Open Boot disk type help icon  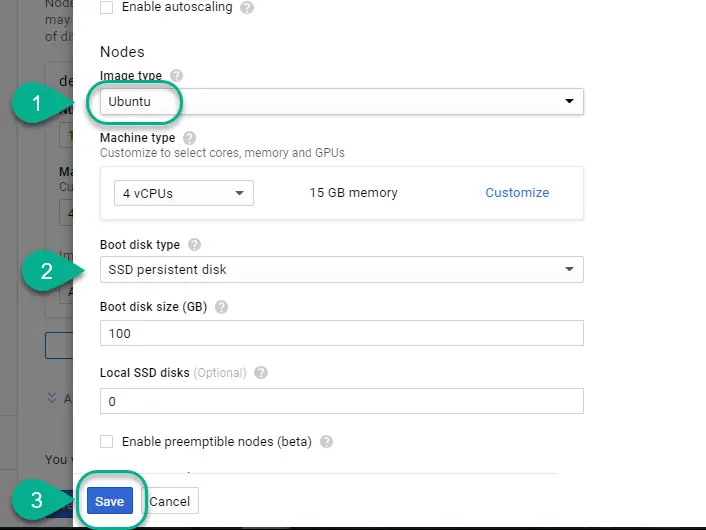[x=194, y=245]
